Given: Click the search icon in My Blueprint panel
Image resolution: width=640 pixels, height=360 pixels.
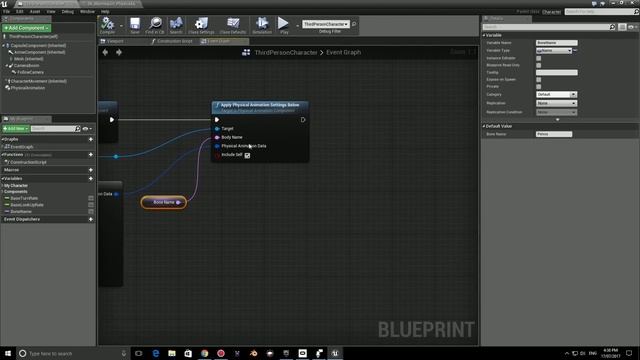Looking at the screenshot, I should [78, 129].
